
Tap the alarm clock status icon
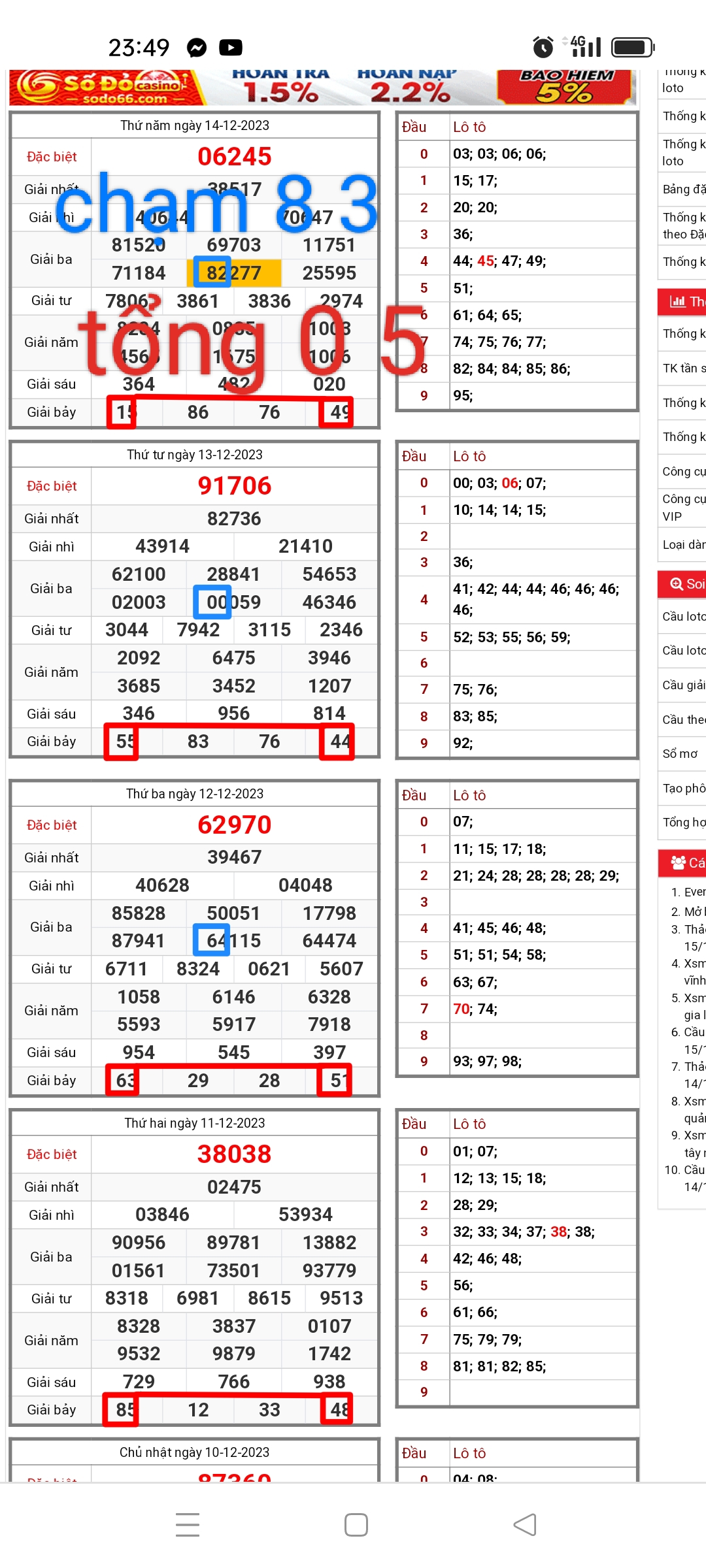point(543,47)
